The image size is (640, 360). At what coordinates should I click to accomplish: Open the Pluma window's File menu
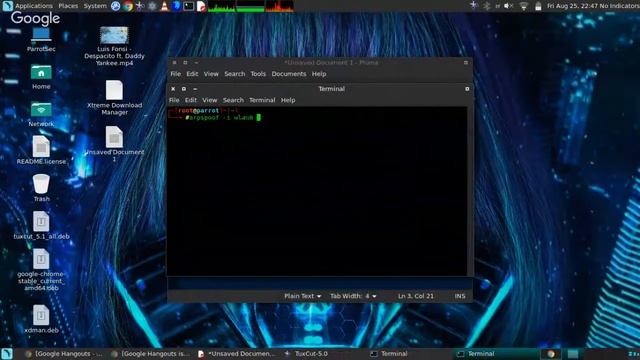(x=176, y=74)
